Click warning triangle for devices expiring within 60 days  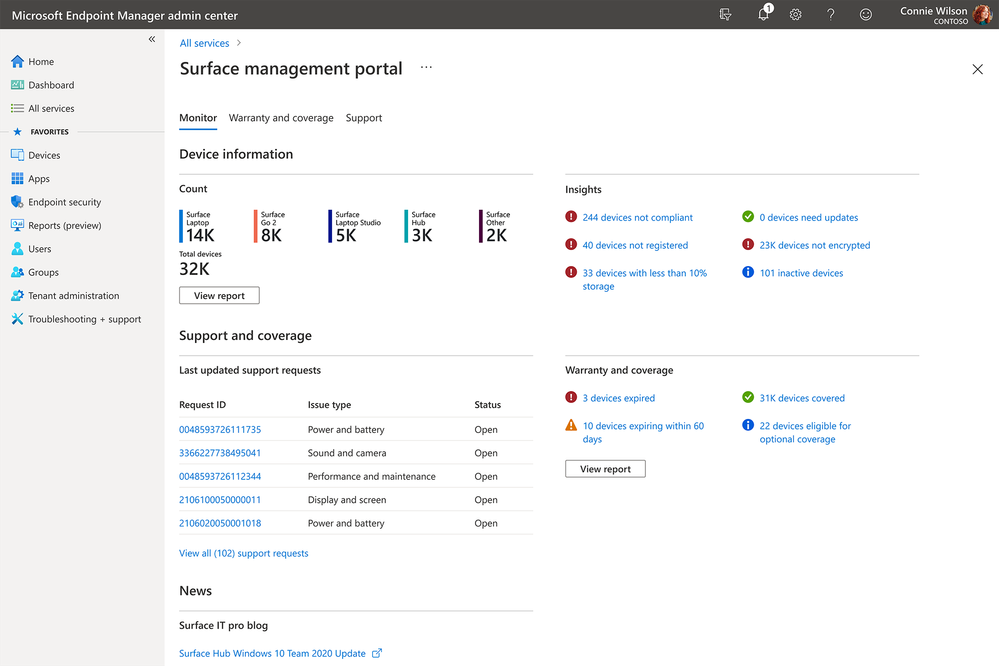coord(571,425)
